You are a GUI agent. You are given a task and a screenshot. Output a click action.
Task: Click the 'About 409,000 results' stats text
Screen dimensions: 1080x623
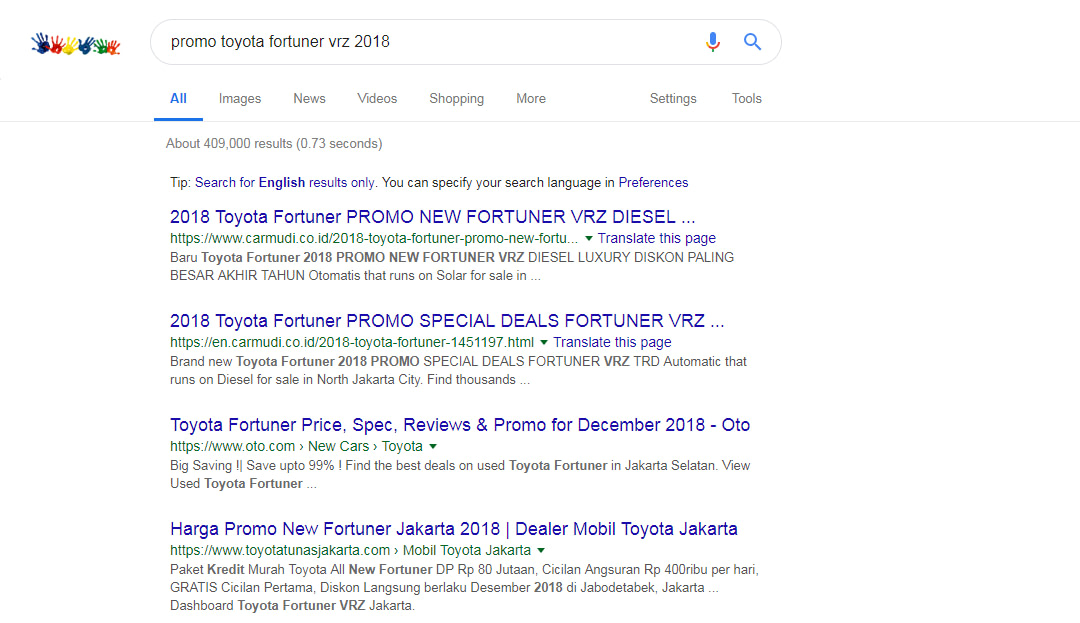[x=274, y=143]
